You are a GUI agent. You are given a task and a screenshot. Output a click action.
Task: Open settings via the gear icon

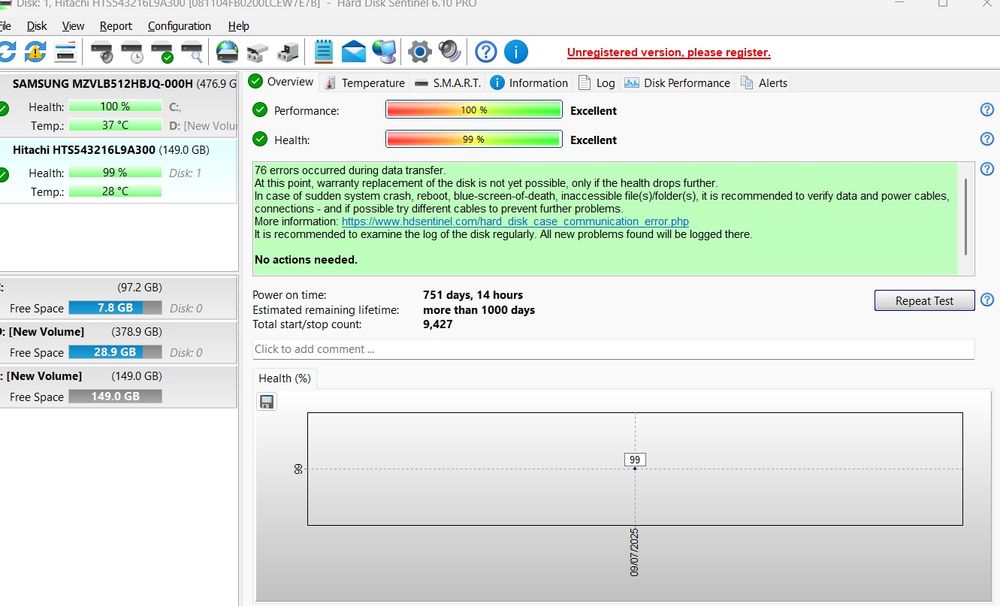(420, 52)
